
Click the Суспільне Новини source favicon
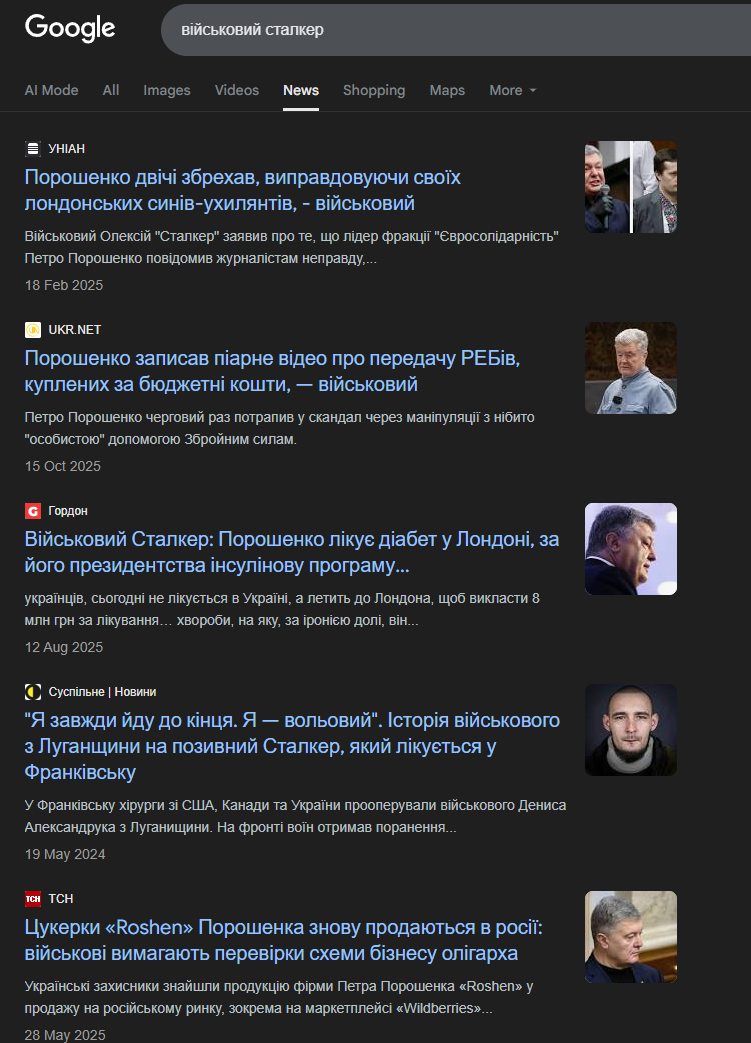(33, 692)
